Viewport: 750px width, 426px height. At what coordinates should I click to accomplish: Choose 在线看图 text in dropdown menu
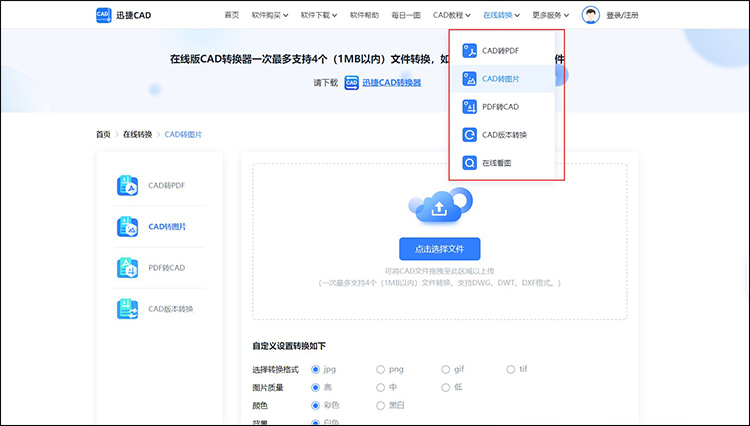(496, 163)
